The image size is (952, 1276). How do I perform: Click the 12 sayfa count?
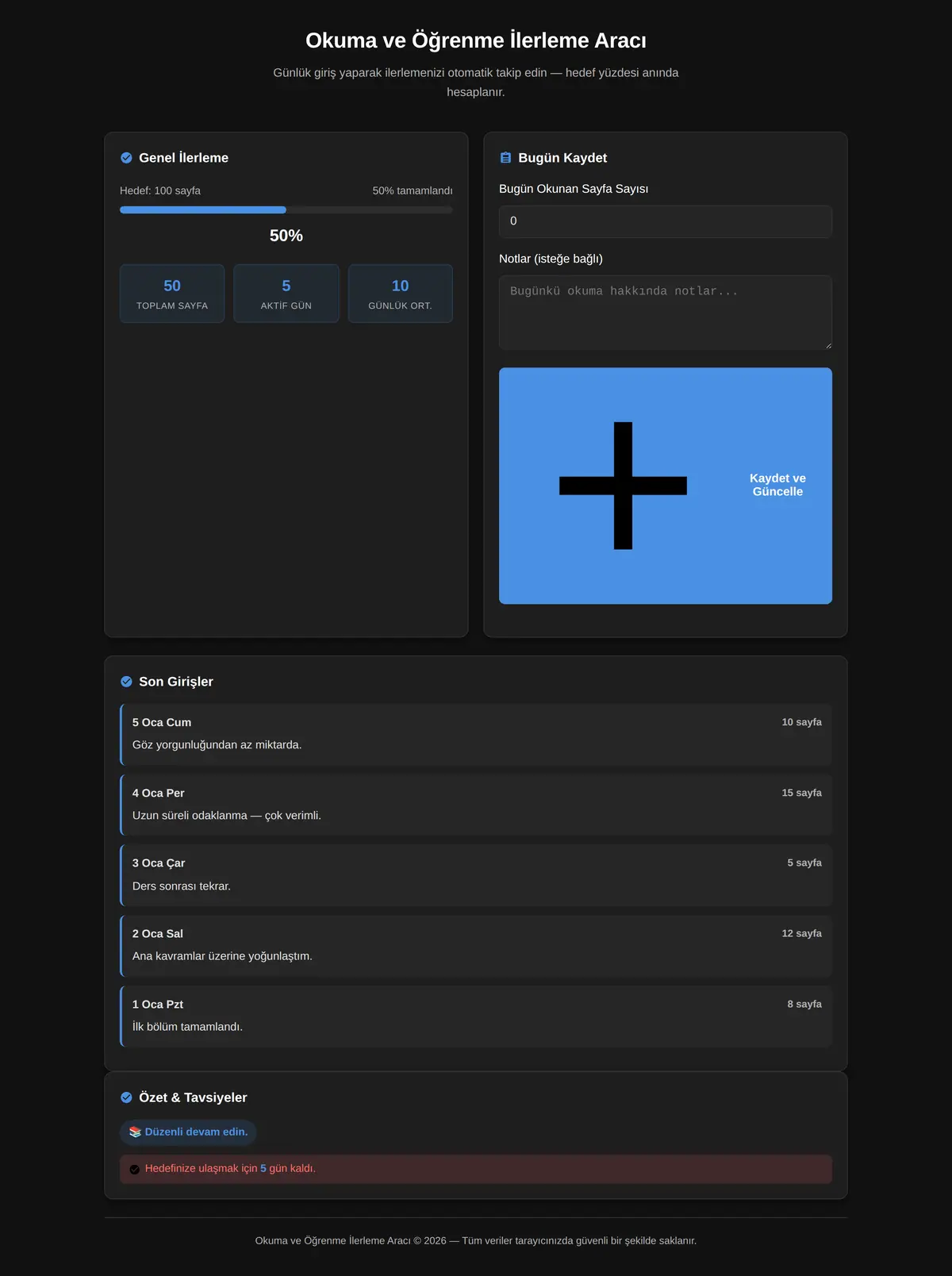coord(802,933)
